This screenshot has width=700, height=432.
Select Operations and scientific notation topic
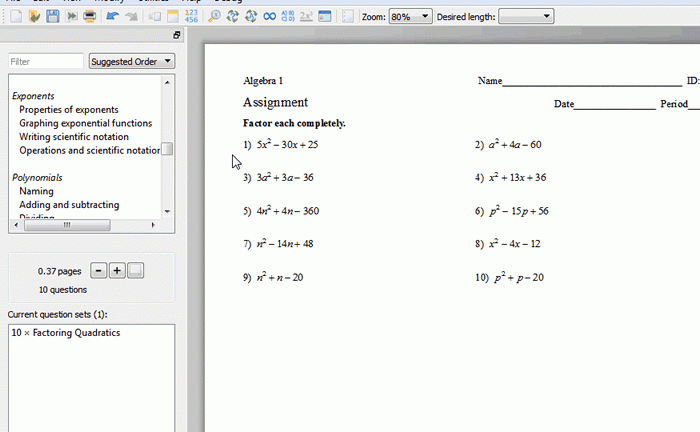pyautogui.click(x=89, y=150)
